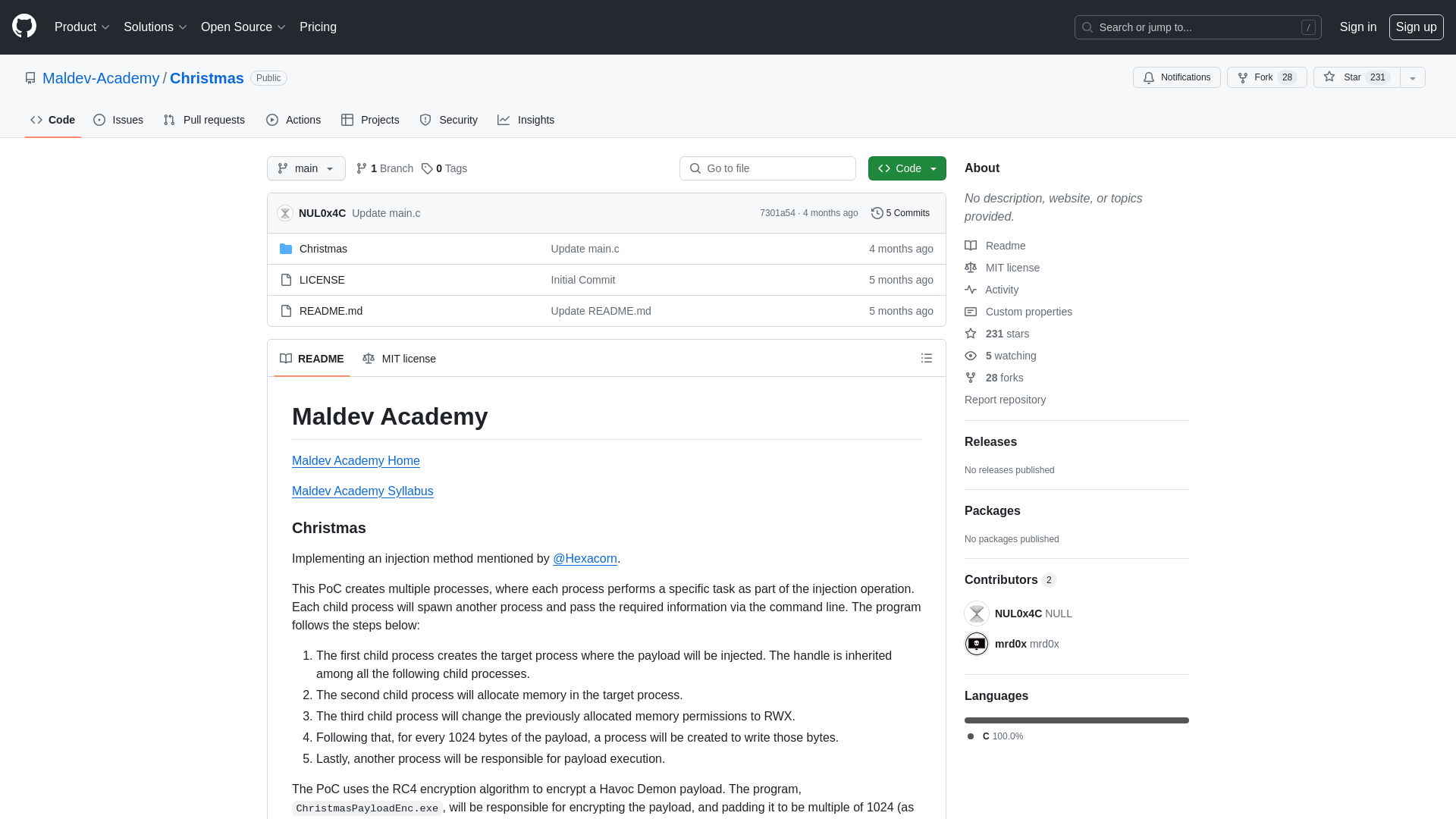Expand the repository options menu

(x=1413, y=77)
